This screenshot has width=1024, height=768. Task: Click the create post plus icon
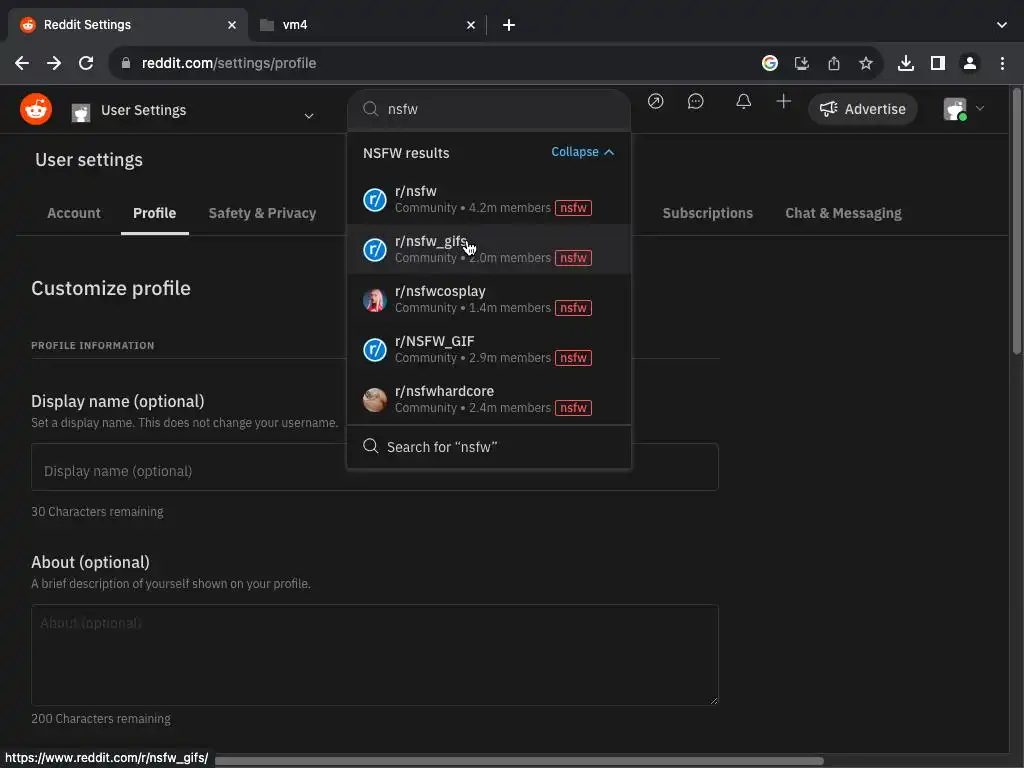click(784, 101)
